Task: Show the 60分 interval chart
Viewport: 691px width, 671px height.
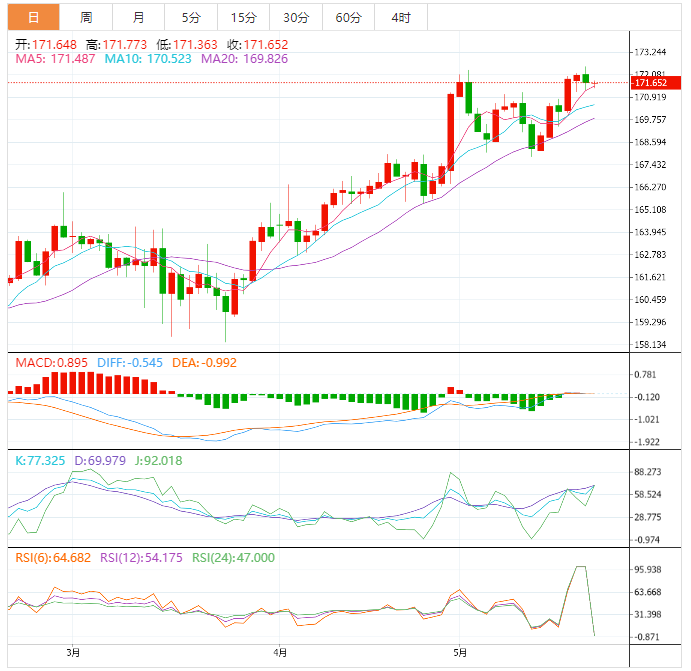Action: pyautogui.click(x=348, y=17)
